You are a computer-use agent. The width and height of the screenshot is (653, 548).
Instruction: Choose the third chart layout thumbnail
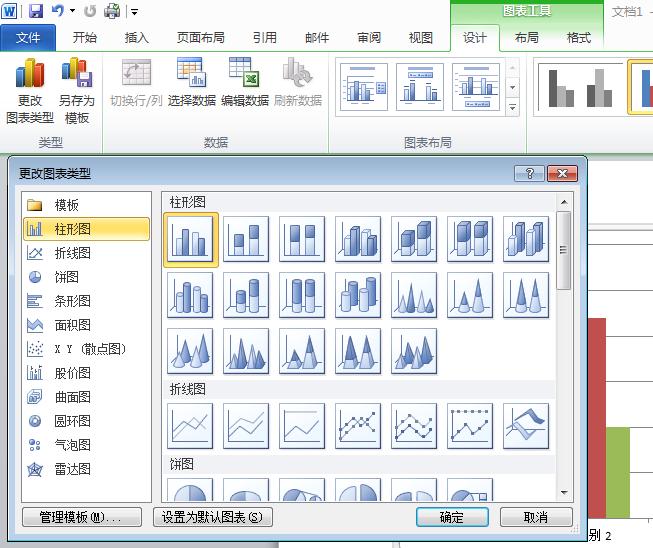pyautogui.click(x=476, y=87)
